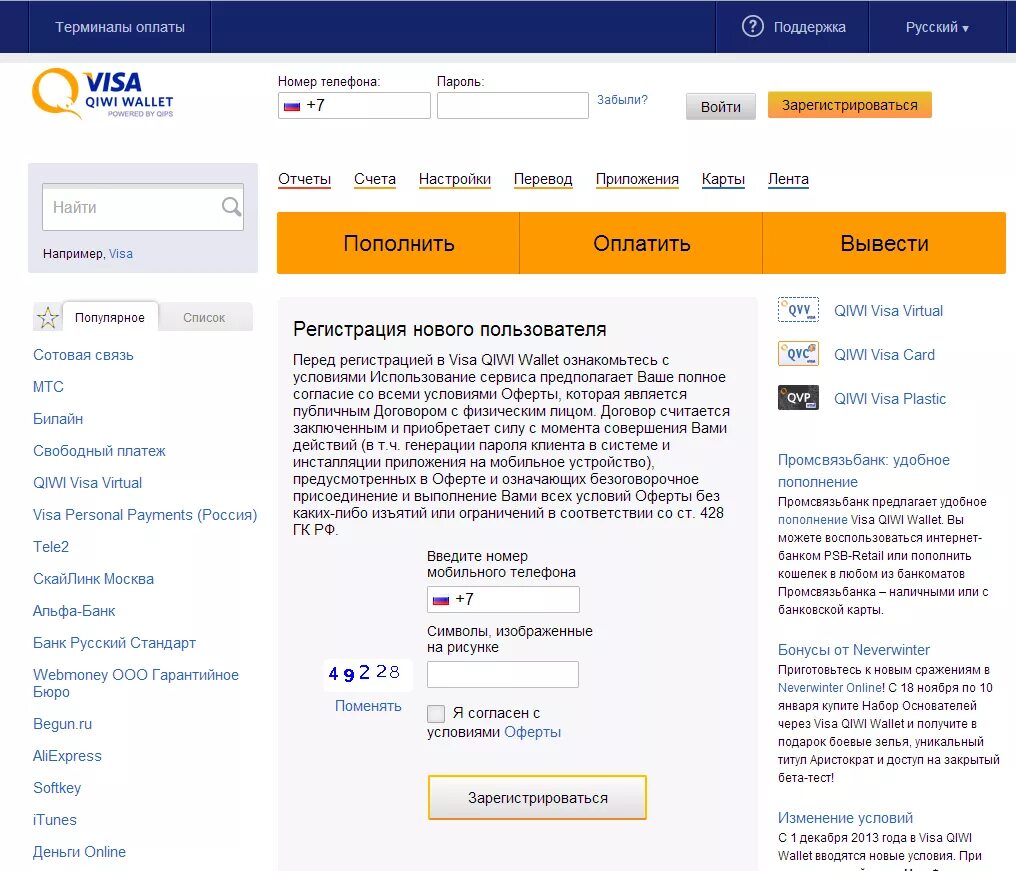Click the Russian flag in registration phone field
This screenshot has height=871, width=1016.
pos(441,599)
